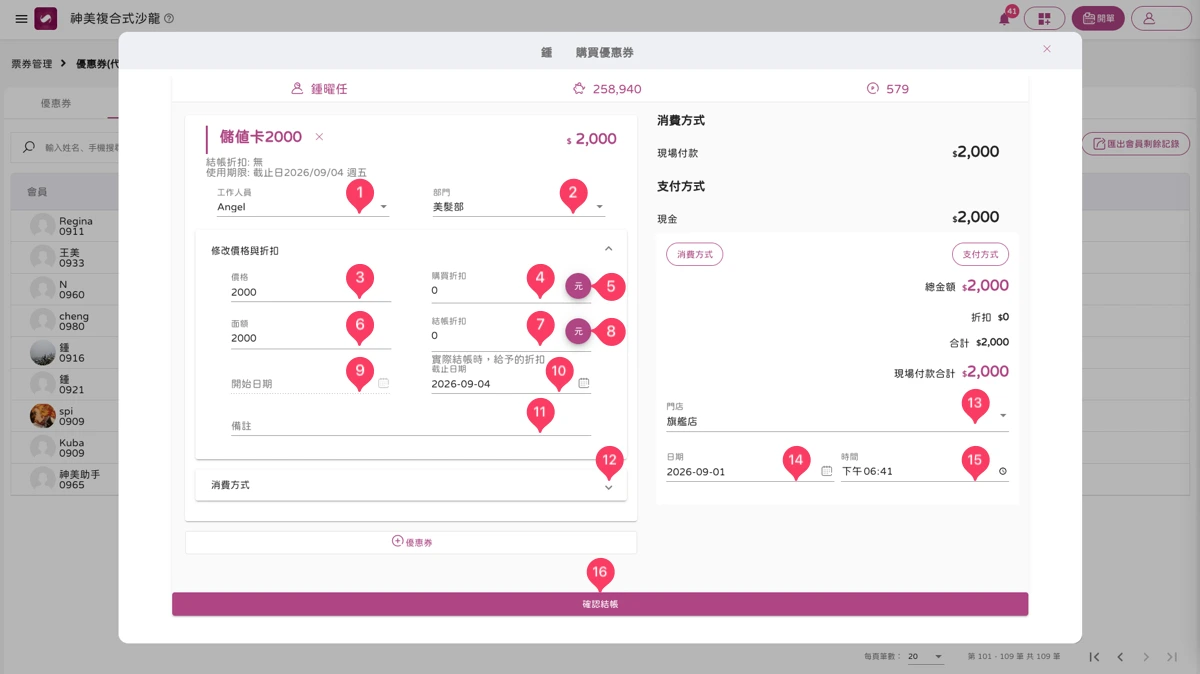Open the calendar icon beside 日期 2026-09-01

826,471
